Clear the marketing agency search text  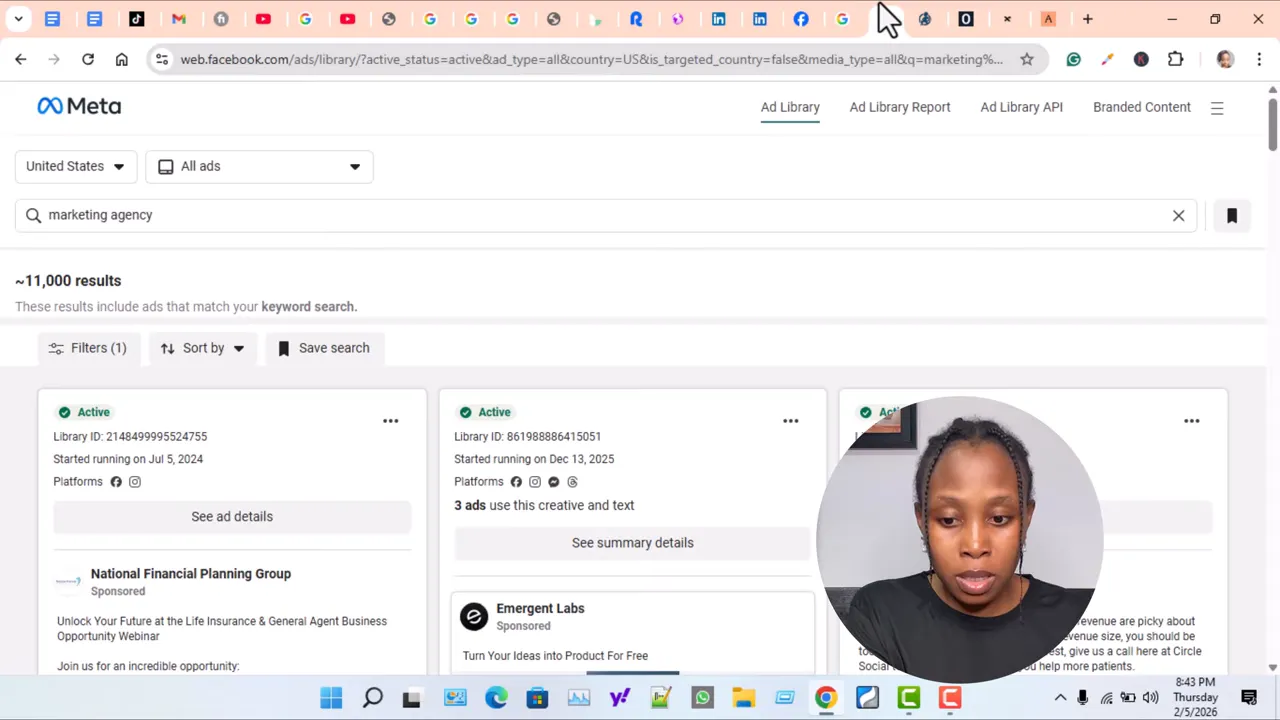point(1178,215)
